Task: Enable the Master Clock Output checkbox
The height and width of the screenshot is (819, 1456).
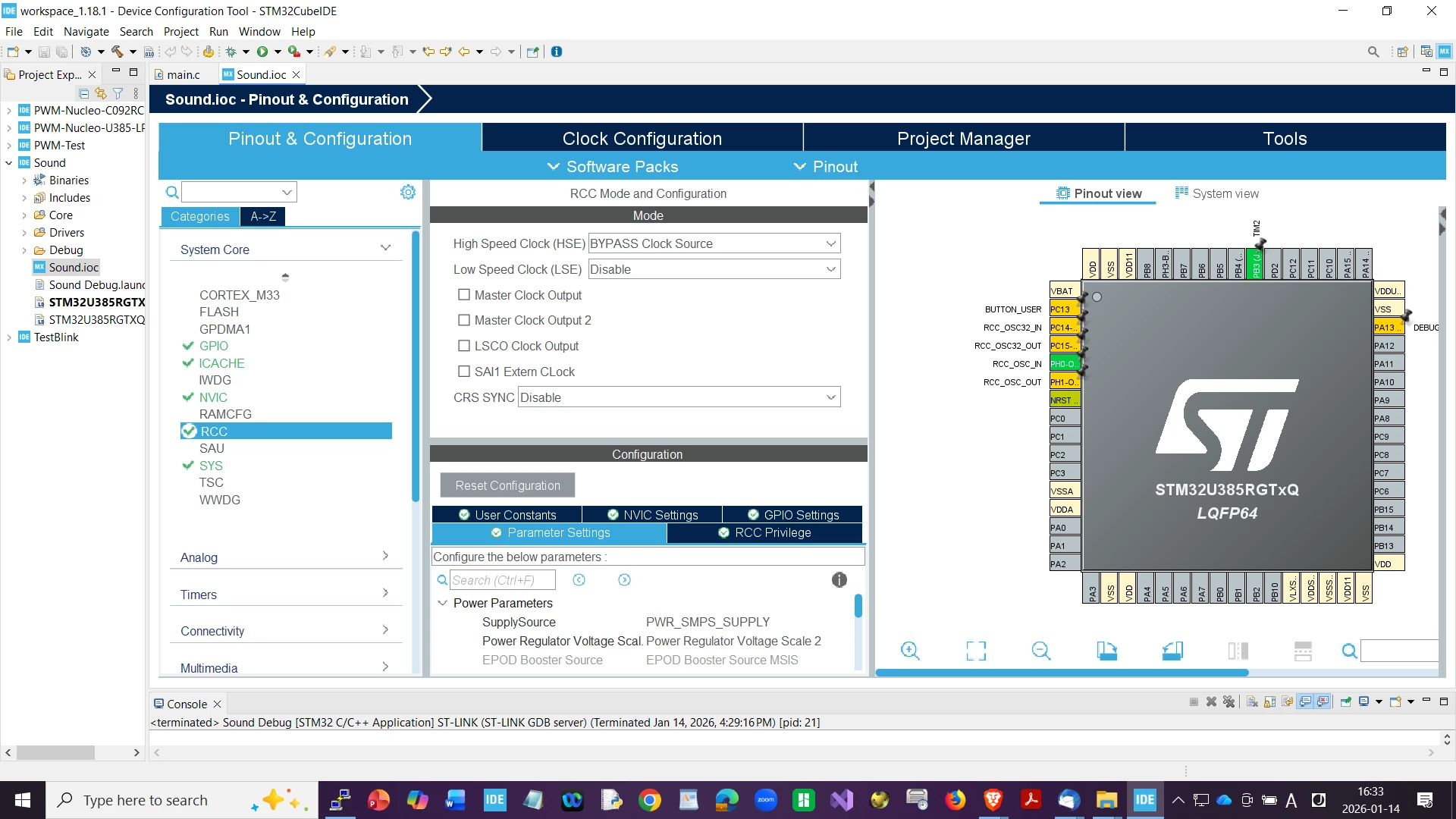Action: coord(464,295)
